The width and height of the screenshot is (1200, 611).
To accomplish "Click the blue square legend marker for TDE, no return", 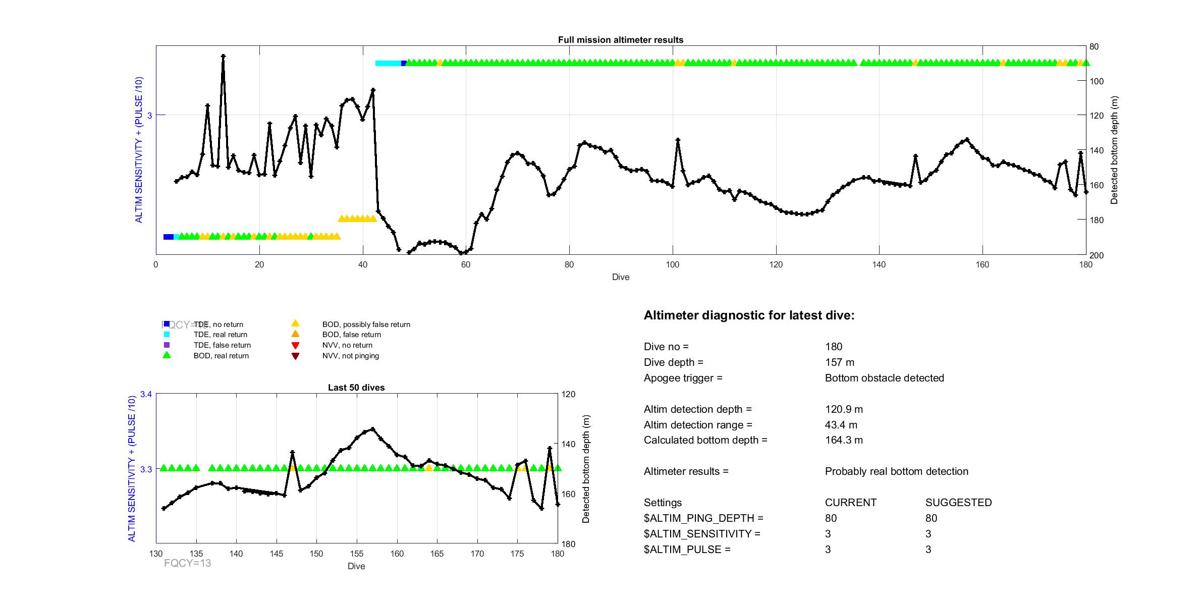I will coord(167,324).
